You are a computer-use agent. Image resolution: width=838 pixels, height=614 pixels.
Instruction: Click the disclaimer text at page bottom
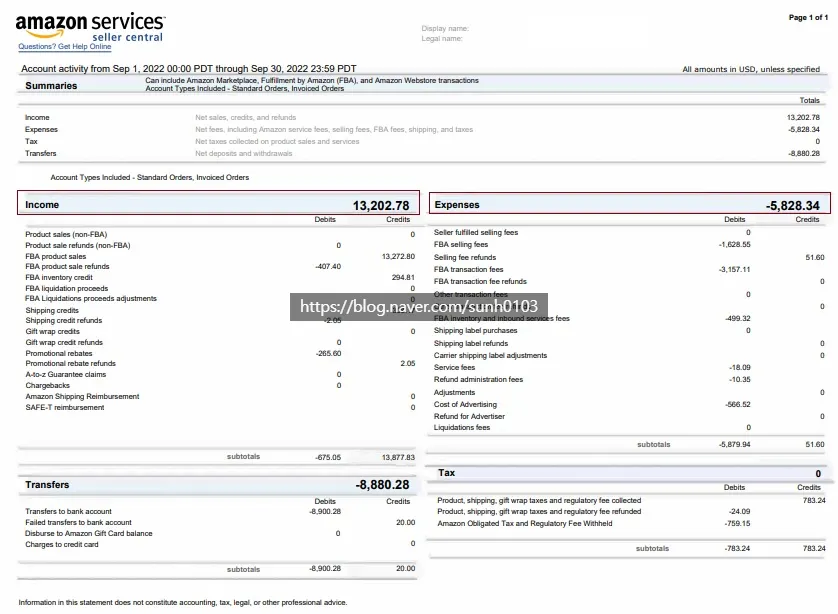[x=183, y=603]
